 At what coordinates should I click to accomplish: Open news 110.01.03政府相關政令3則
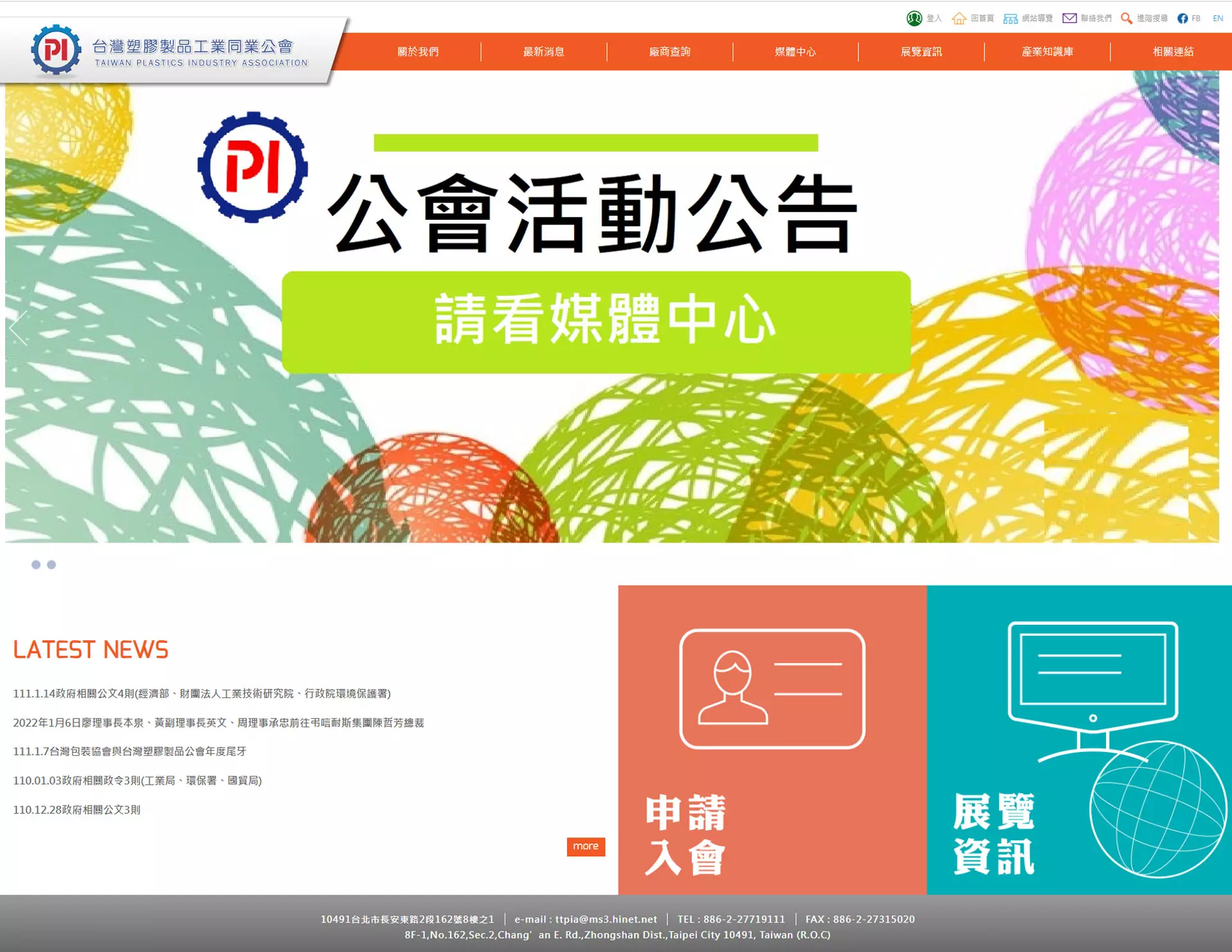(x=138, y=780)
